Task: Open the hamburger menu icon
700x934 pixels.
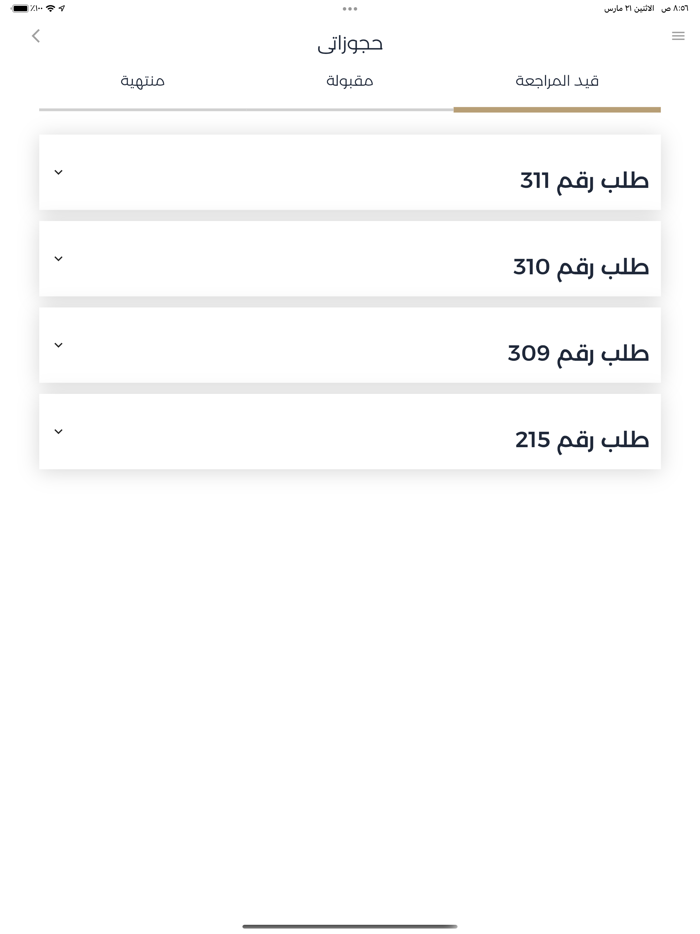Action: 678,35
